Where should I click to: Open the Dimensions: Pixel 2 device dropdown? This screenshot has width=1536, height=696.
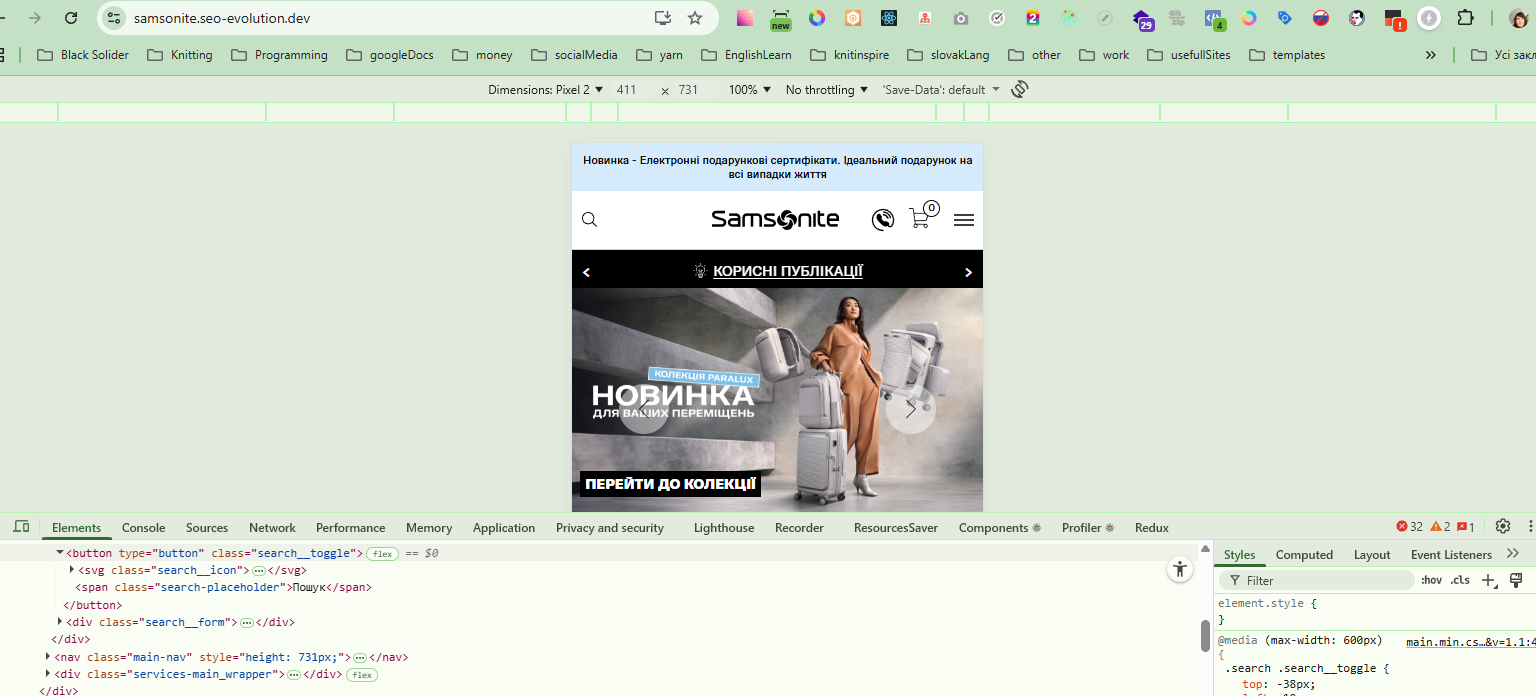[546, 89]
